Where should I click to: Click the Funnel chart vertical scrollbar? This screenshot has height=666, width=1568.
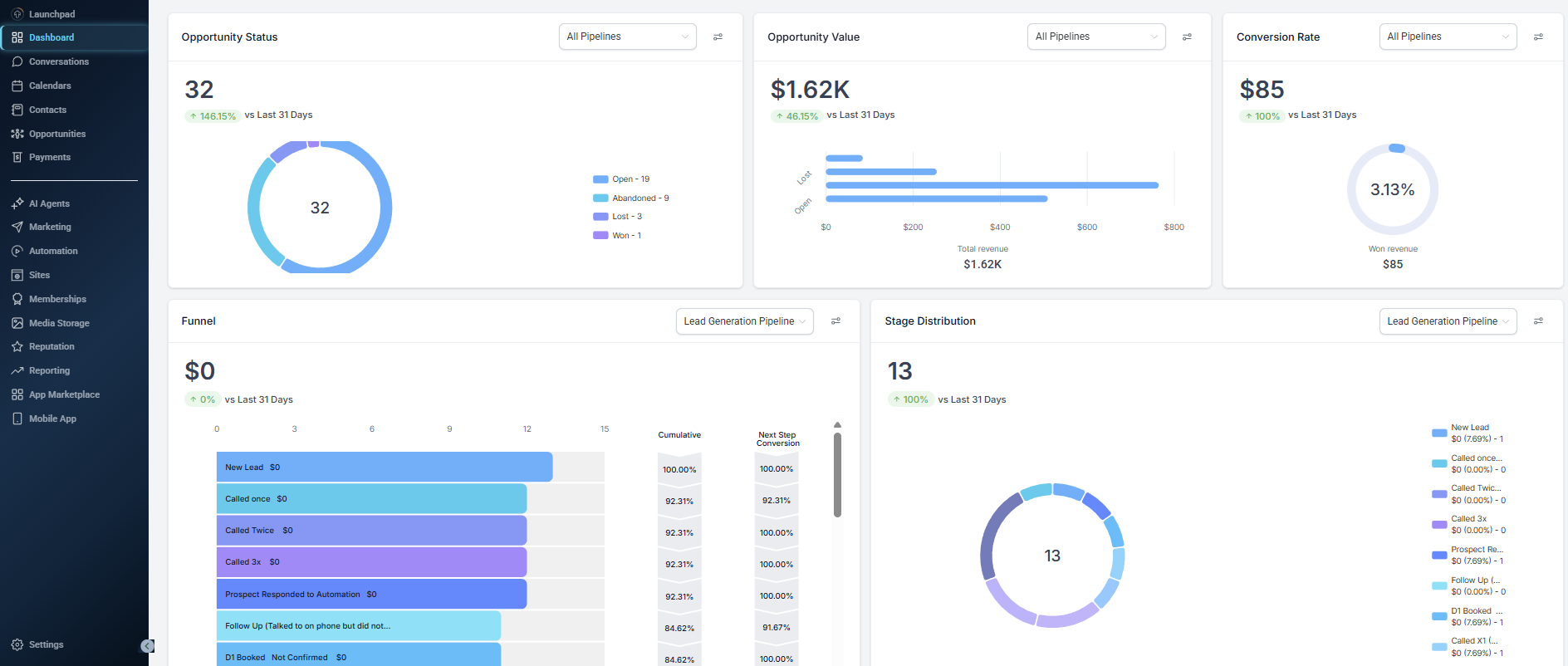[837, 475]
